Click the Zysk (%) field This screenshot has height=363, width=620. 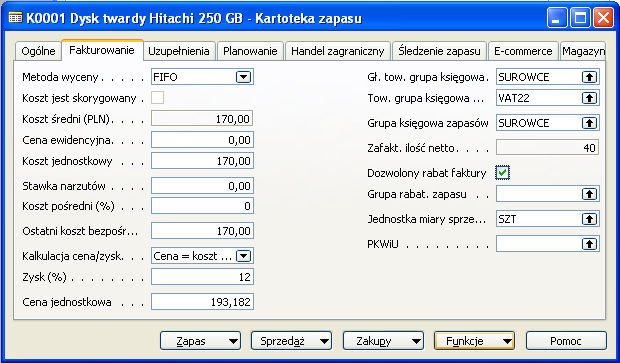coord(202,277)
